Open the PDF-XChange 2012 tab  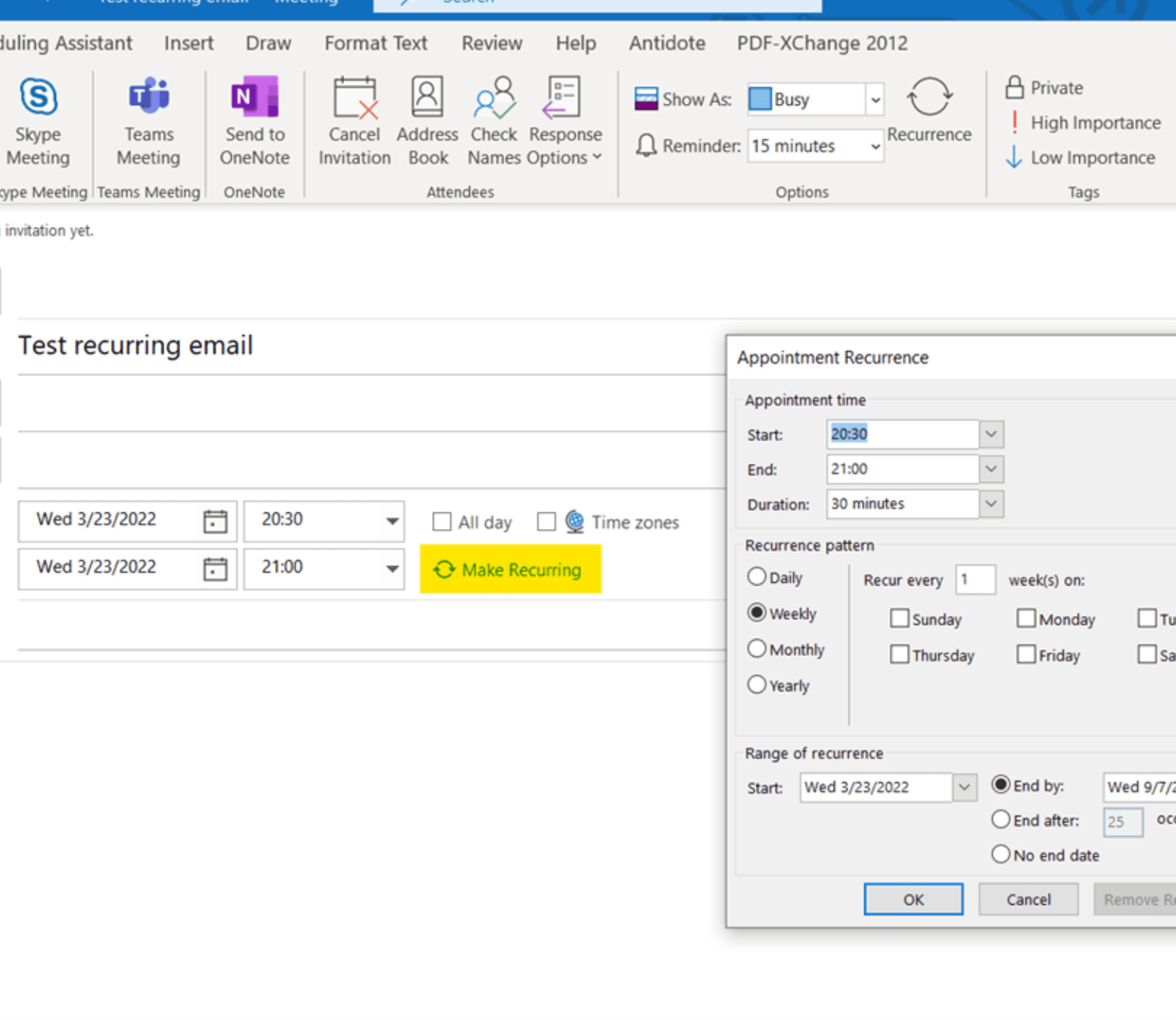823,43
